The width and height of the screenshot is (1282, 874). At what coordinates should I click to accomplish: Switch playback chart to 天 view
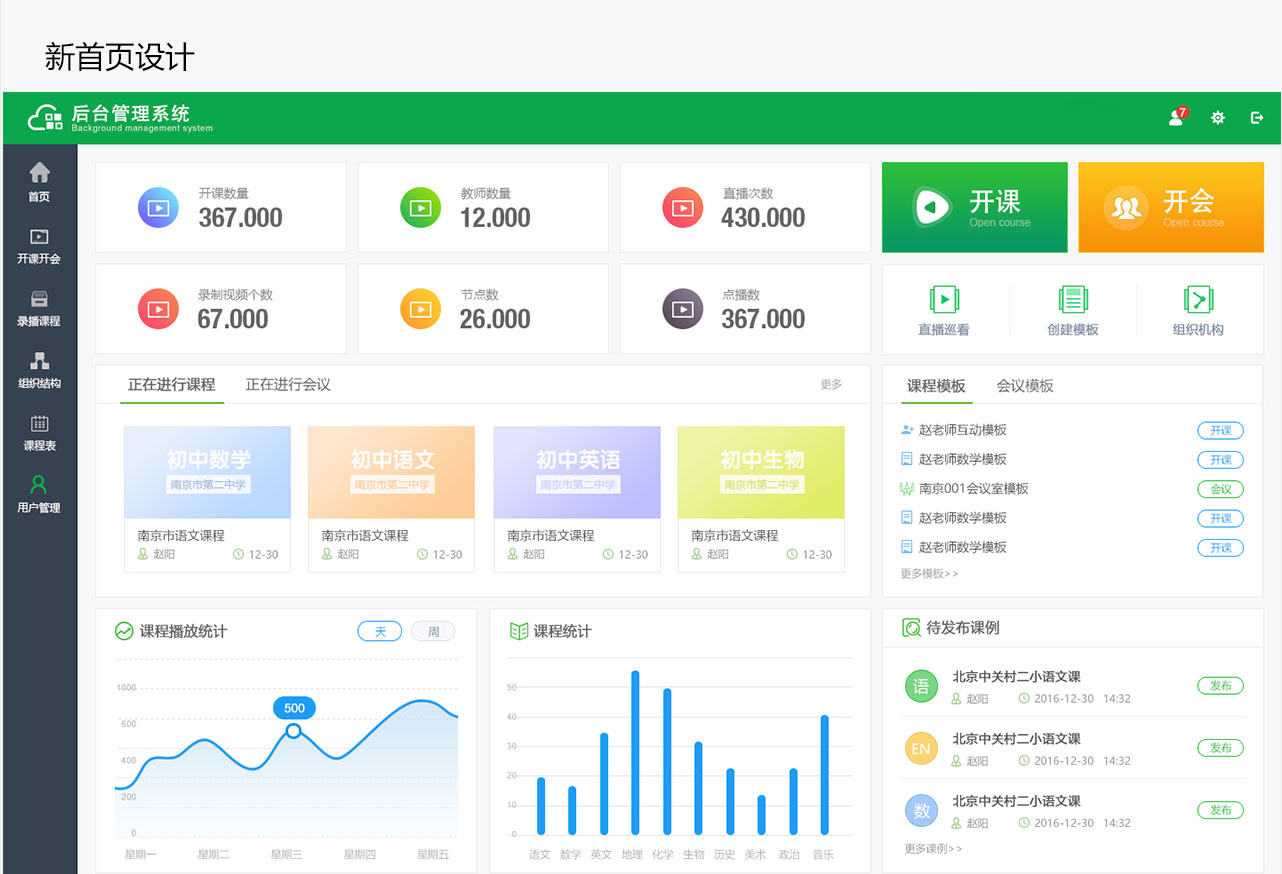pos(379,631)
